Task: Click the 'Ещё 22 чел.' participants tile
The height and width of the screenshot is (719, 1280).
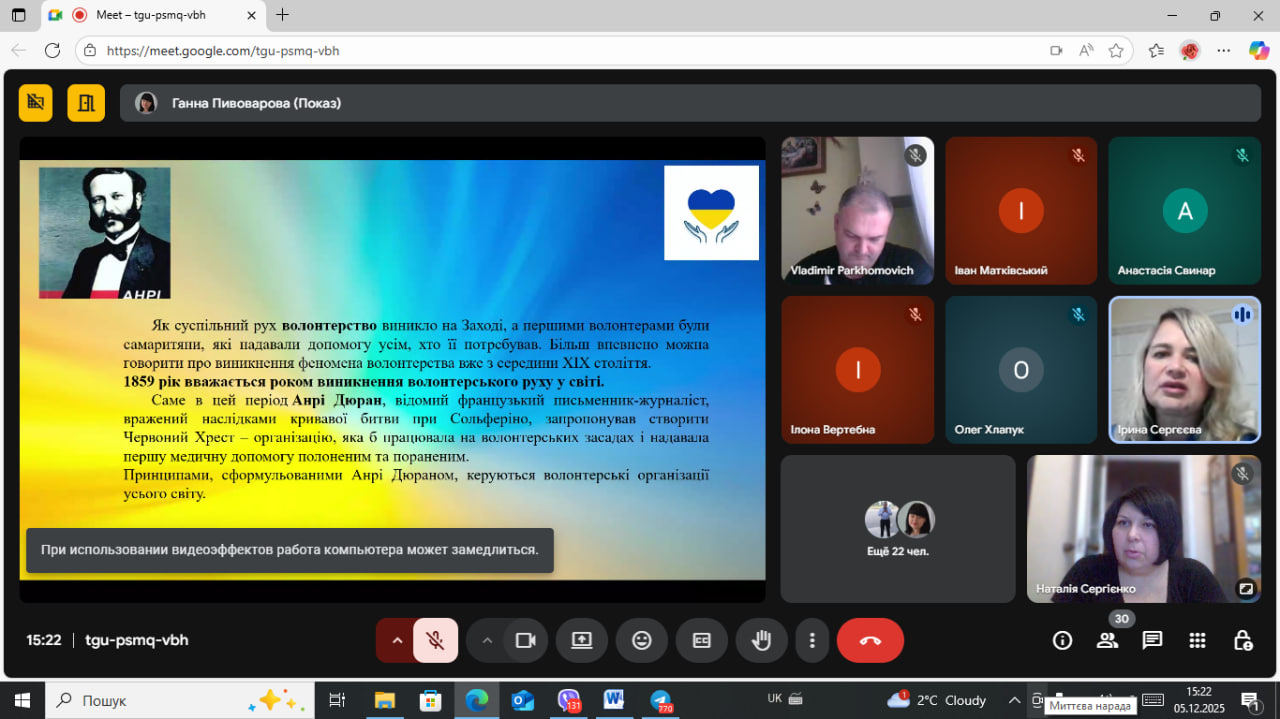Action: [897, 529]
